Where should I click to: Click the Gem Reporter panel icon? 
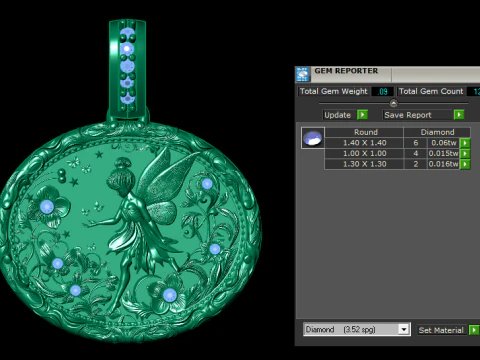303,74
